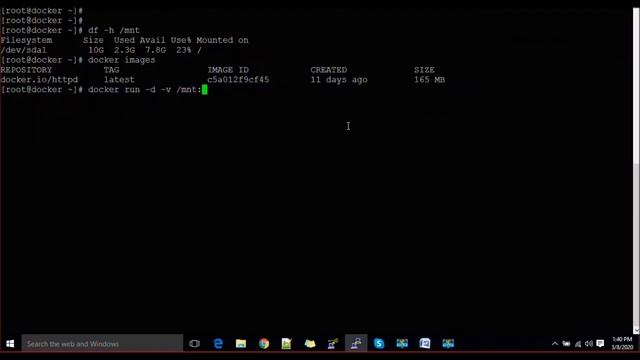Click the Search the web and Windows box

[102, 344]
